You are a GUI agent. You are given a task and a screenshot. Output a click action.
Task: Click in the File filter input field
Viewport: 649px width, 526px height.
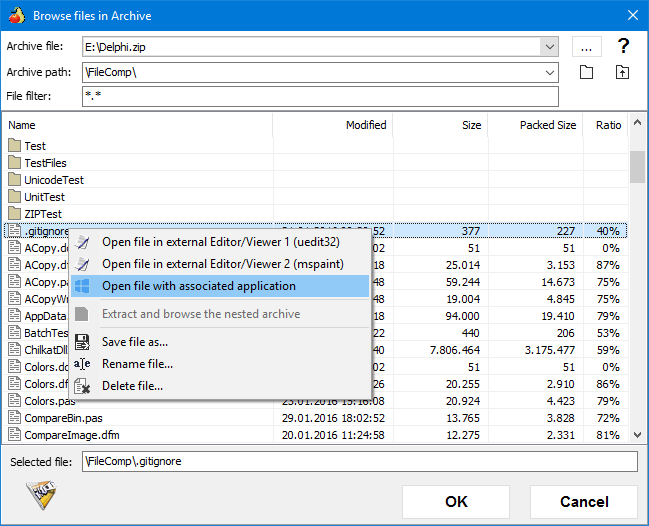point(319,96)
